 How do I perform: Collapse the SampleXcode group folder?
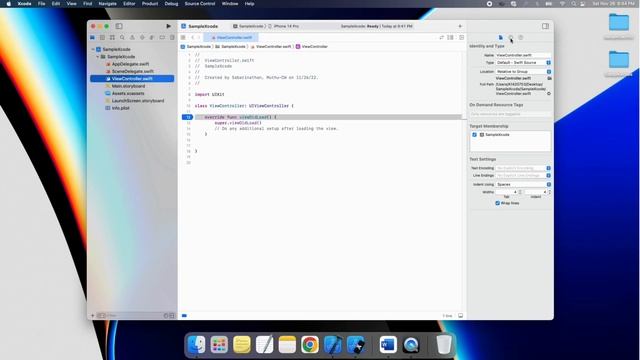[98, 57]
